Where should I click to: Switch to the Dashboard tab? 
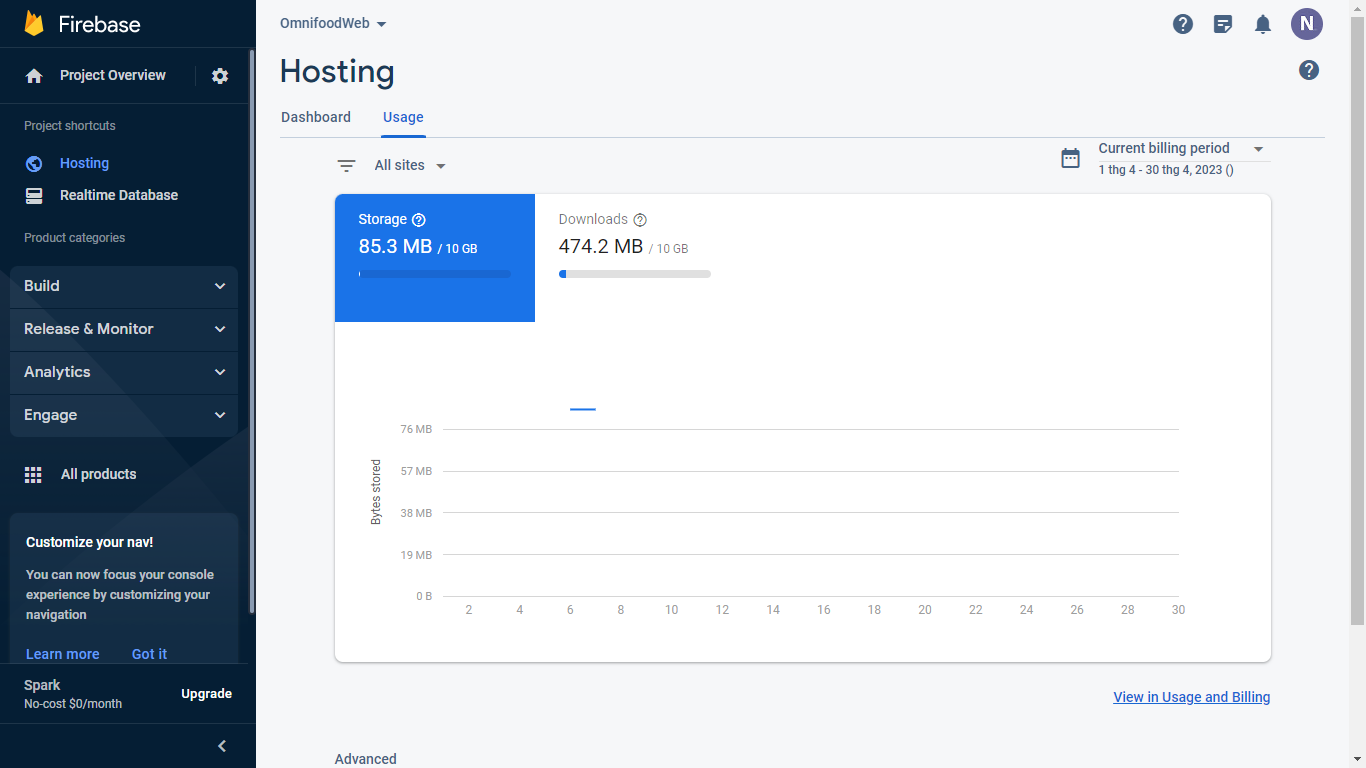point(315,117)
